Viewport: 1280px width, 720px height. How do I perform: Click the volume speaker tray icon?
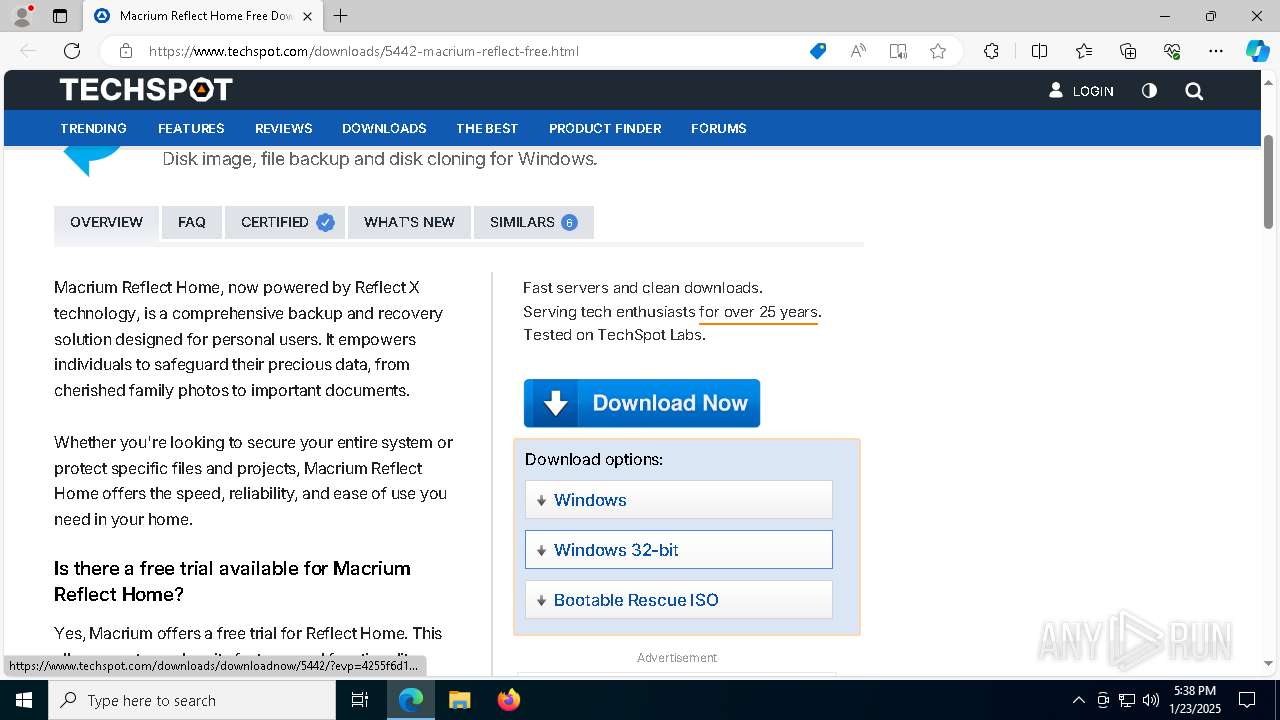1151,700
